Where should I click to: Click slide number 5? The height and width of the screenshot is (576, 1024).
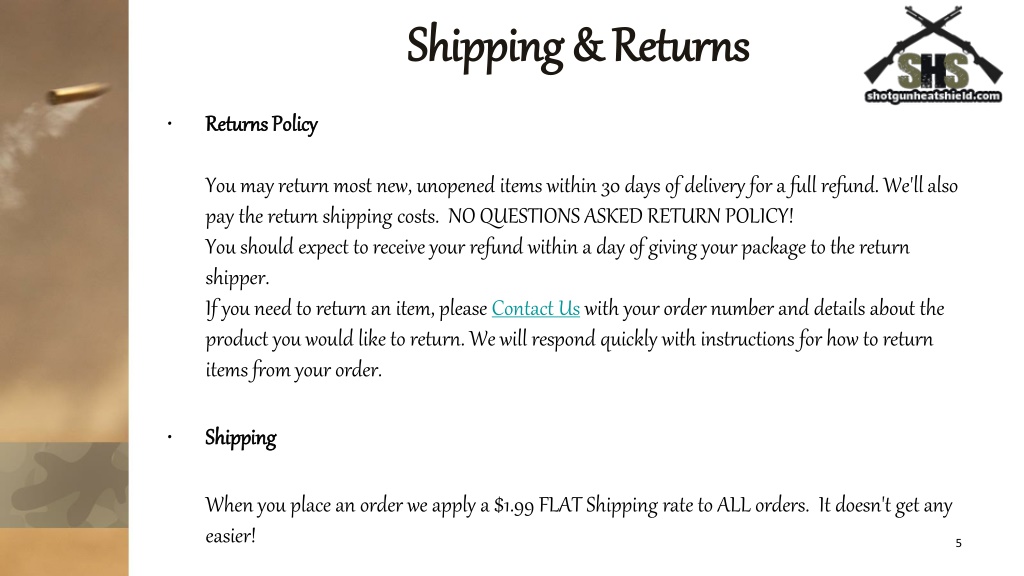click(x=958, y=543)
